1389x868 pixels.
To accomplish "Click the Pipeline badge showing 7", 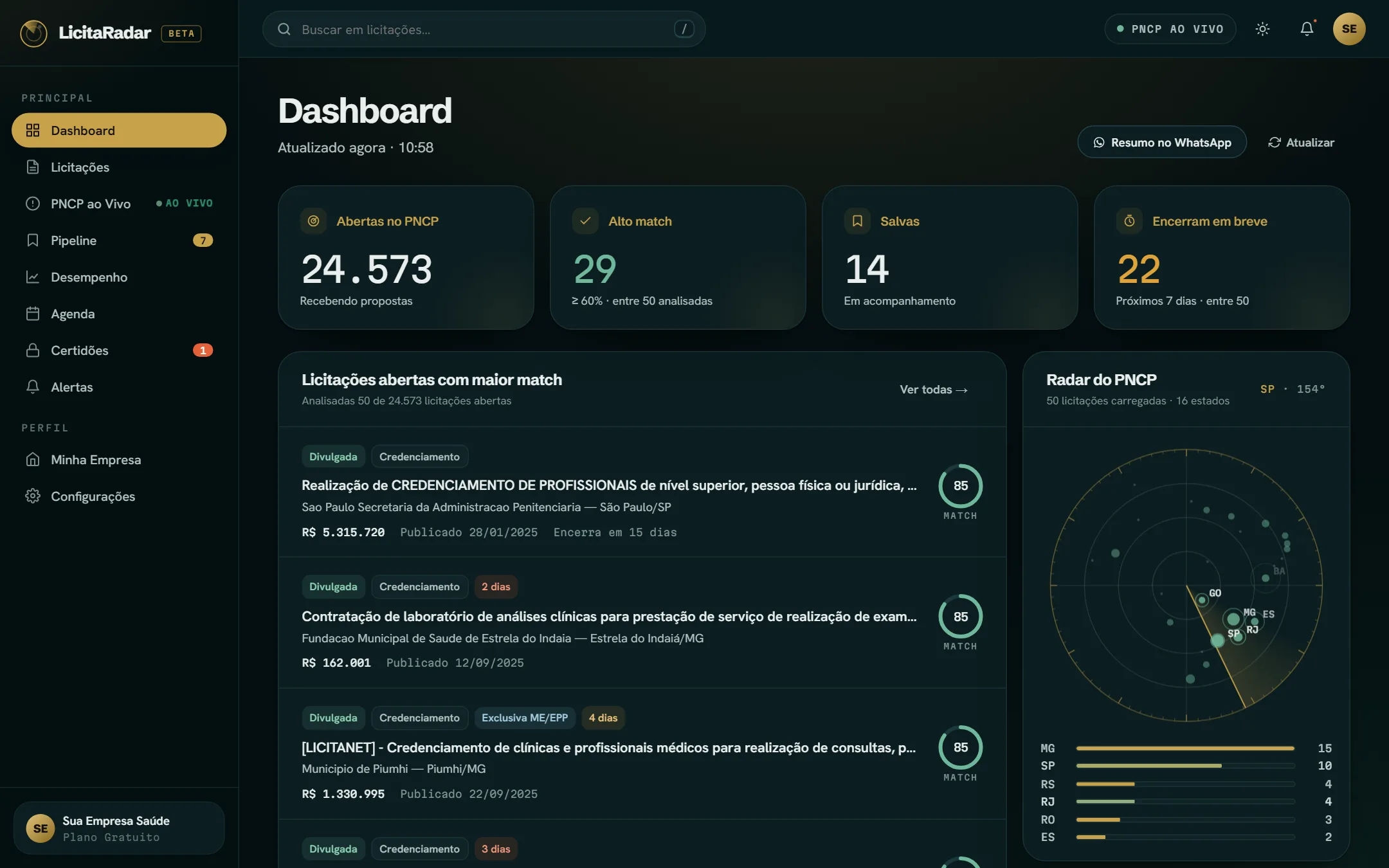I will [x=203, y=240].
